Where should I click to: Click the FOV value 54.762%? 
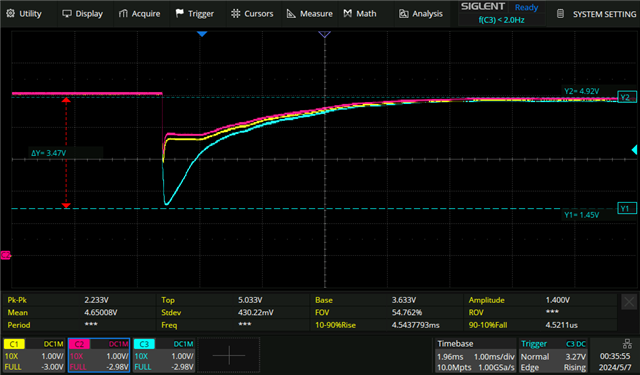click(x=407, y=313)
